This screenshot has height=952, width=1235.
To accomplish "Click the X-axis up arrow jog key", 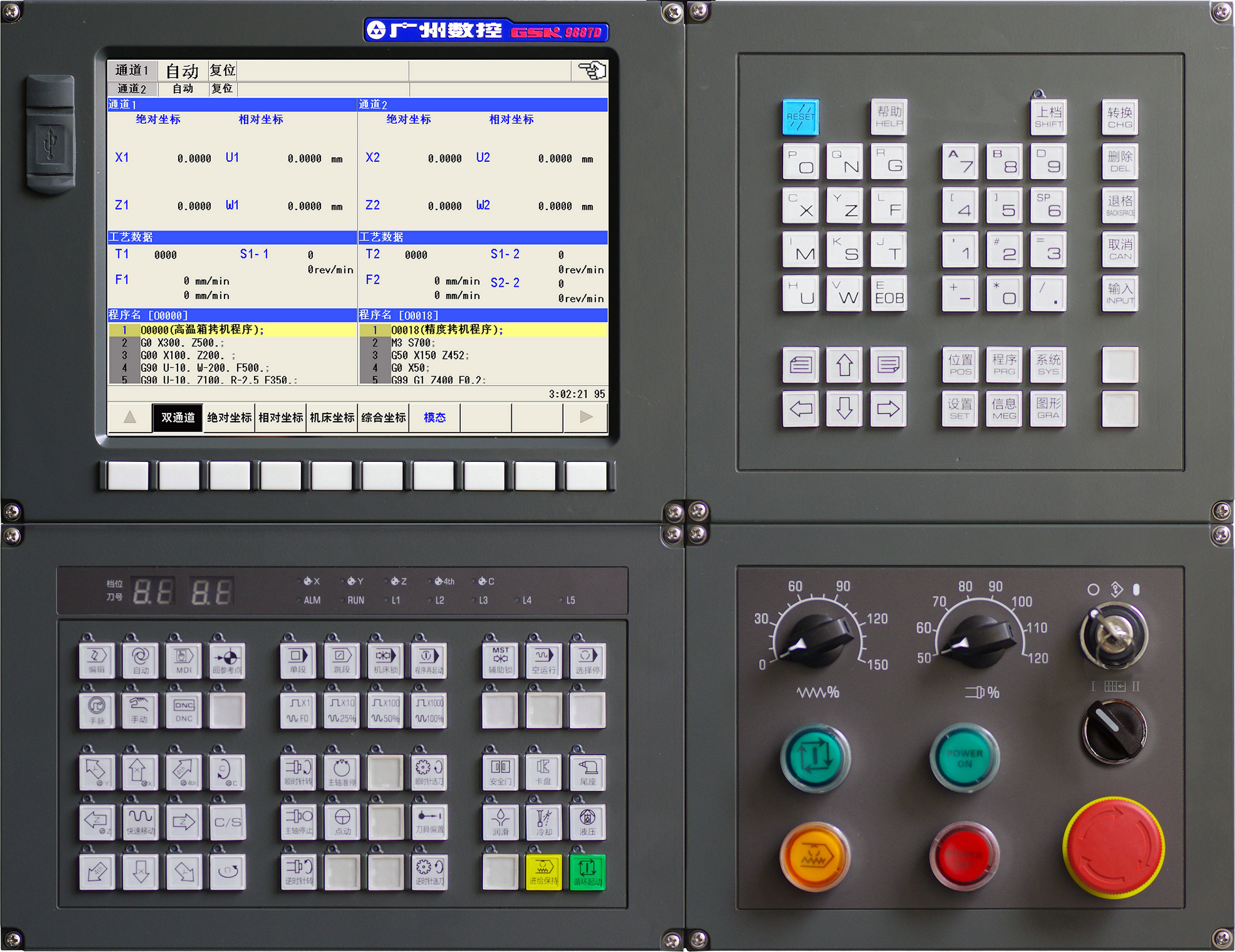I will [140, 772].
